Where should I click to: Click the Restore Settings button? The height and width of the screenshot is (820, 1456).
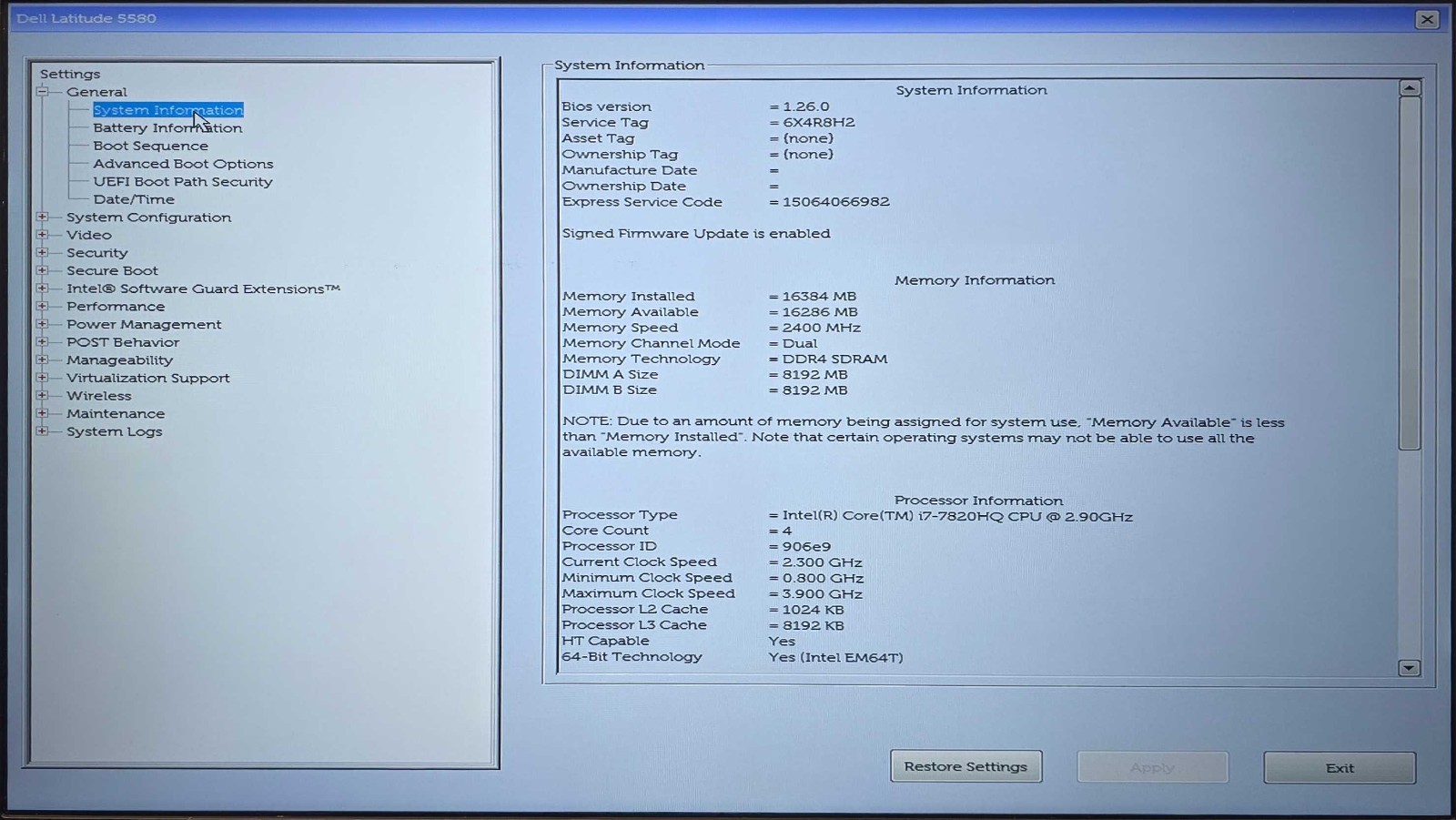coord(966,766)
